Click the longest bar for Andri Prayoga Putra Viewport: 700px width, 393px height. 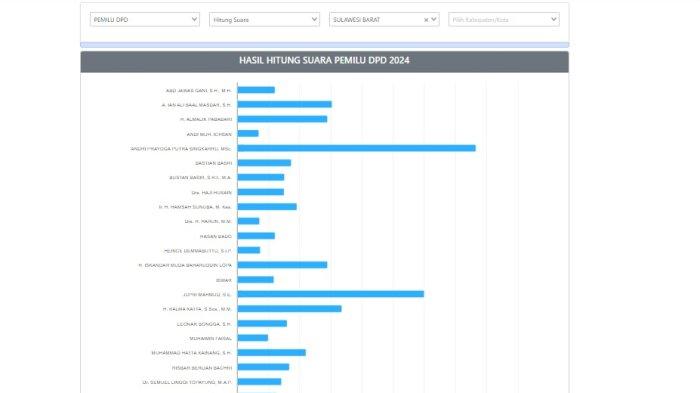(x=357, y=148)
